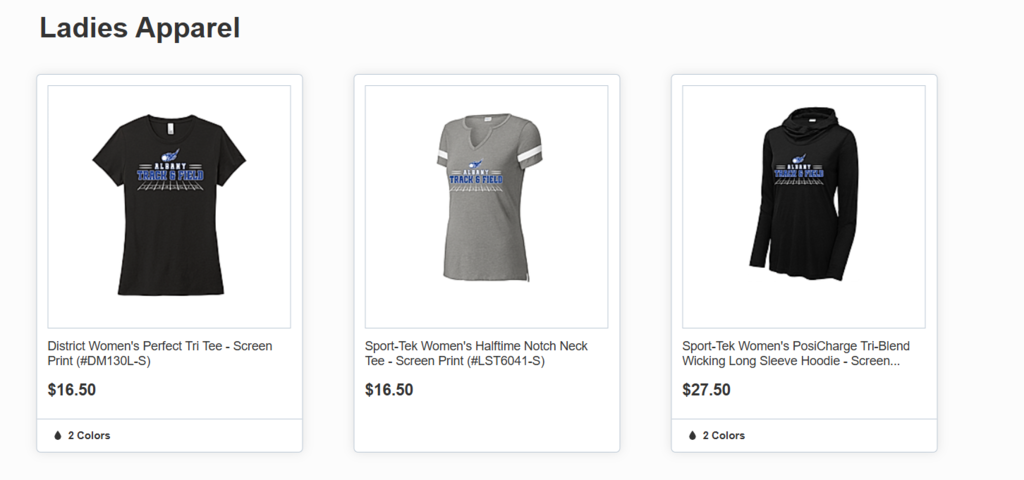Click the droplet icon under the Perfect Tri Tee
The height and width of the screenshot is (480, 1024).
pos(57,436)
